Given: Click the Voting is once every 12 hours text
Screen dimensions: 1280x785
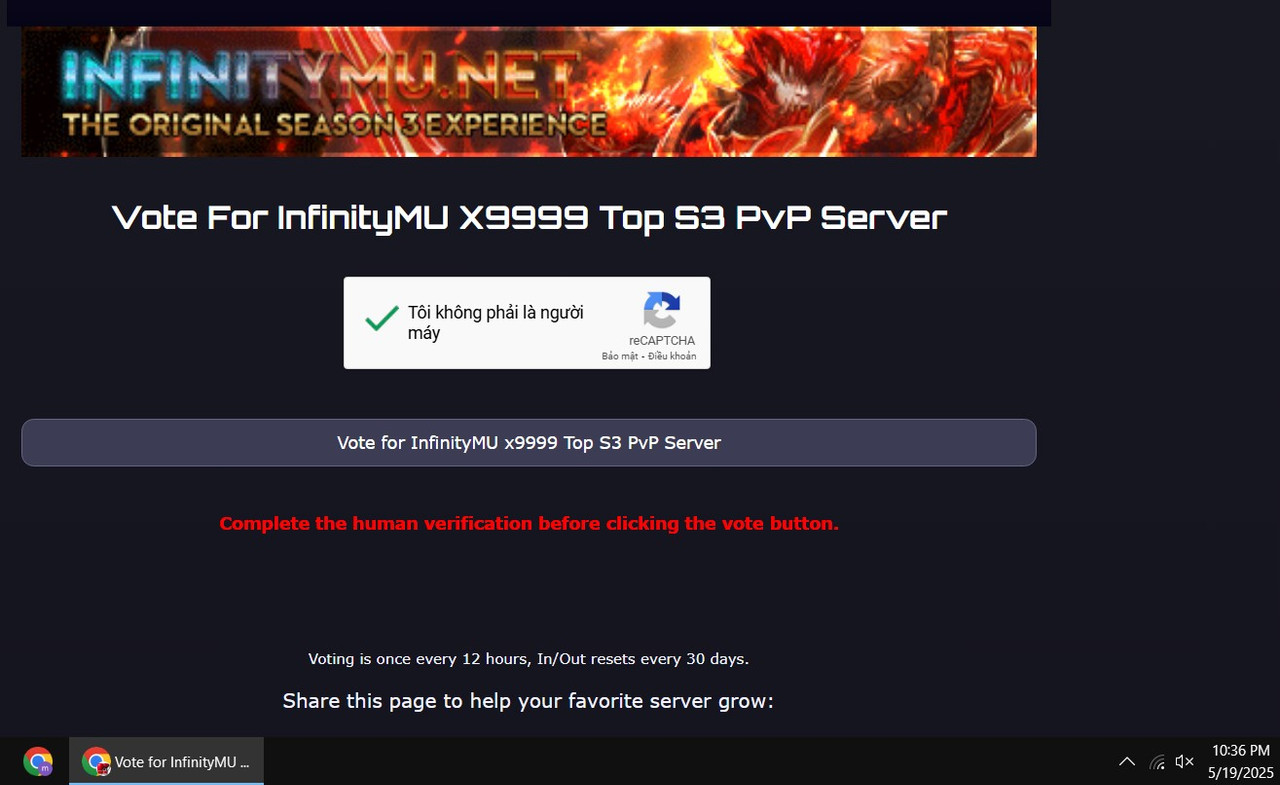Looking at the screenshot, I should pyautogui.click(x=528, y=659).
